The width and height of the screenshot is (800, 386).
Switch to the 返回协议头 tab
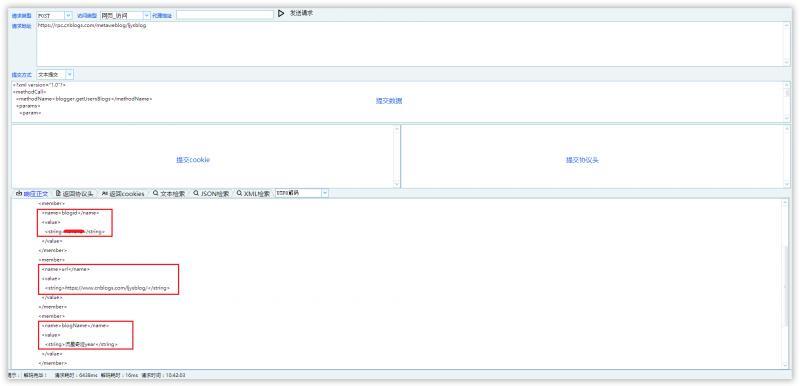[74, 194]
